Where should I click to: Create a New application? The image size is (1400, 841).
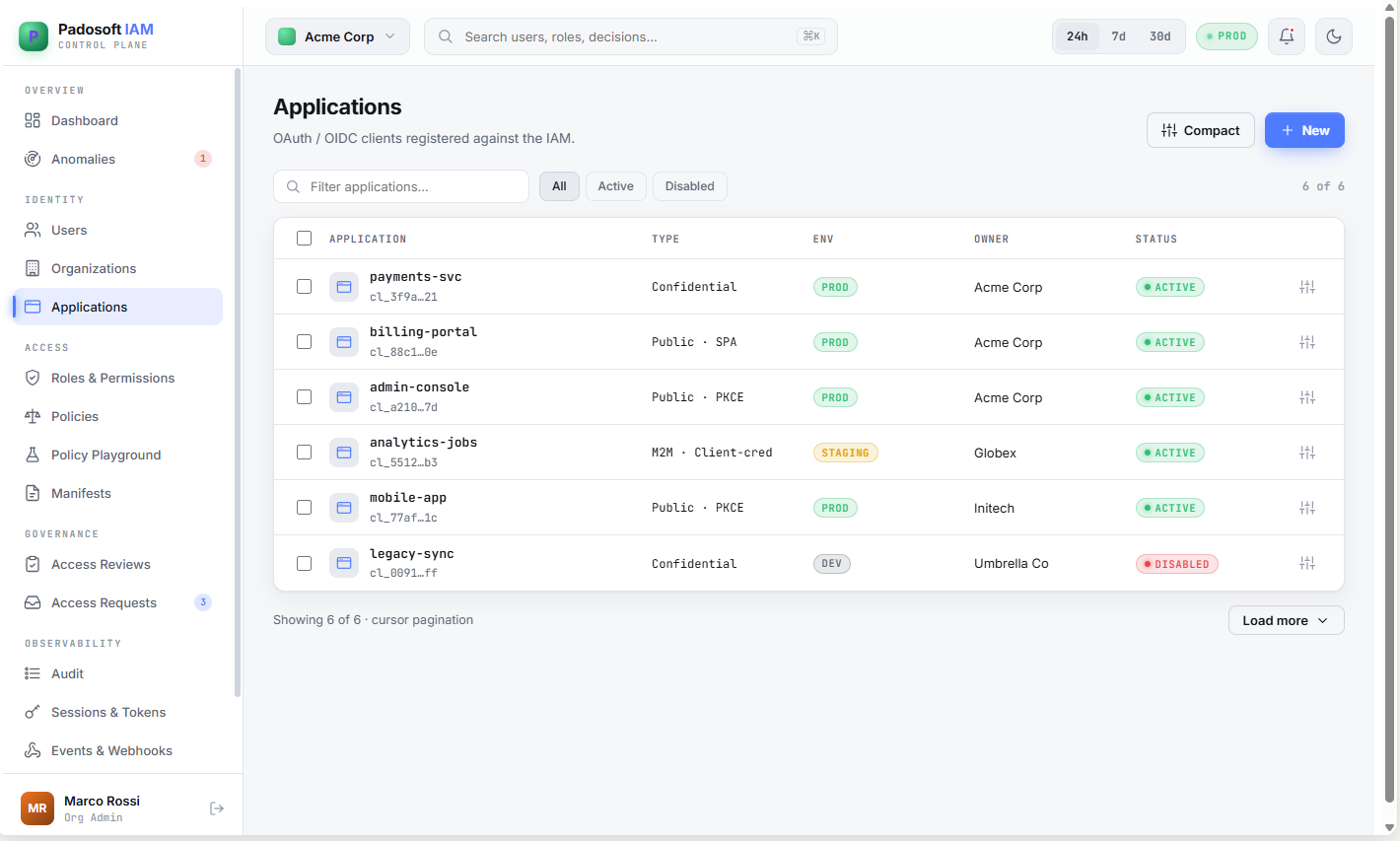point(1304,130)
